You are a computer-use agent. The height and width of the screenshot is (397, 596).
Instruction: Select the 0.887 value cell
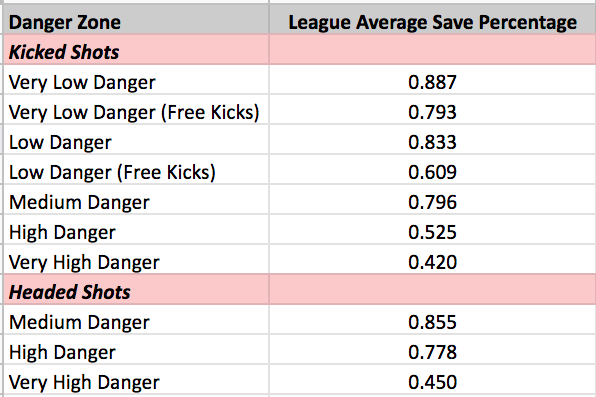[x=433, y=79]
